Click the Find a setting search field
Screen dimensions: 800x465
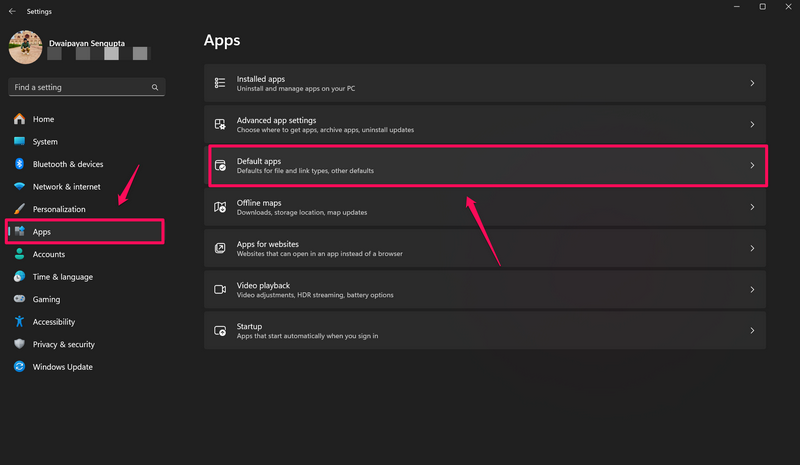point(80,88)
